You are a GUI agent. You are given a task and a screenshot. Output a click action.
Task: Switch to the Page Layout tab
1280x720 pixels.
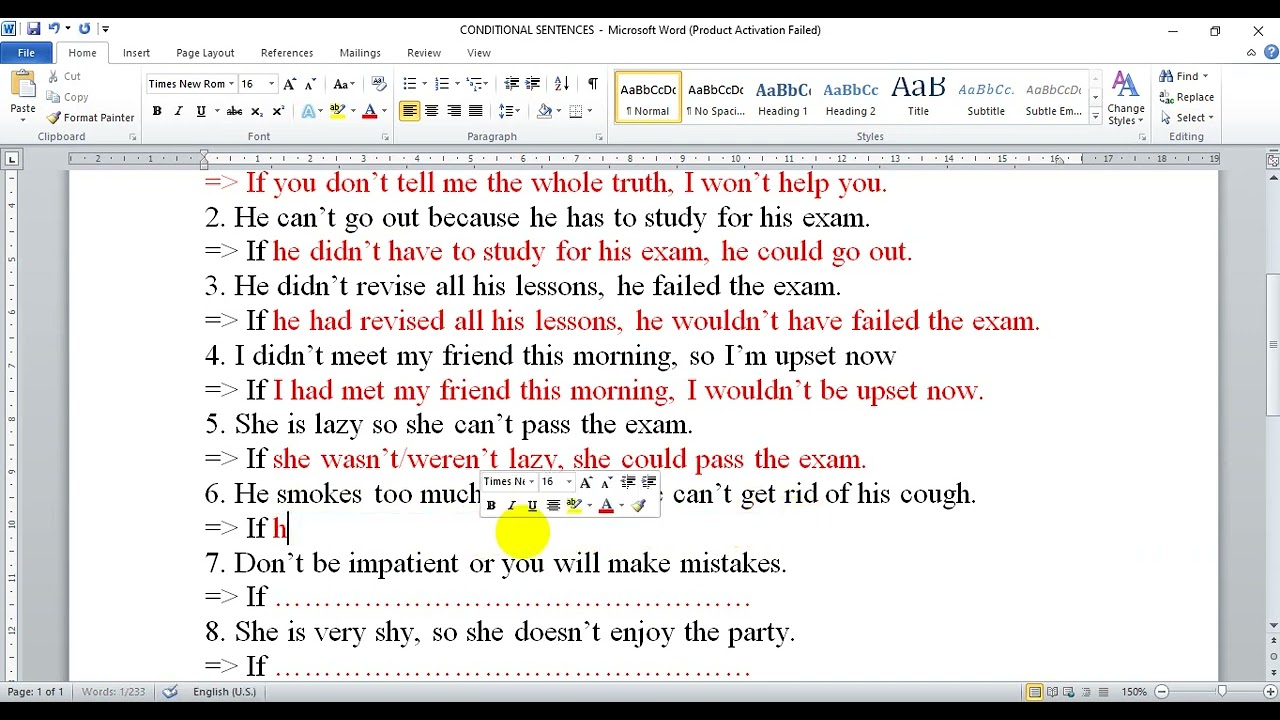click(x=205, y=53)
